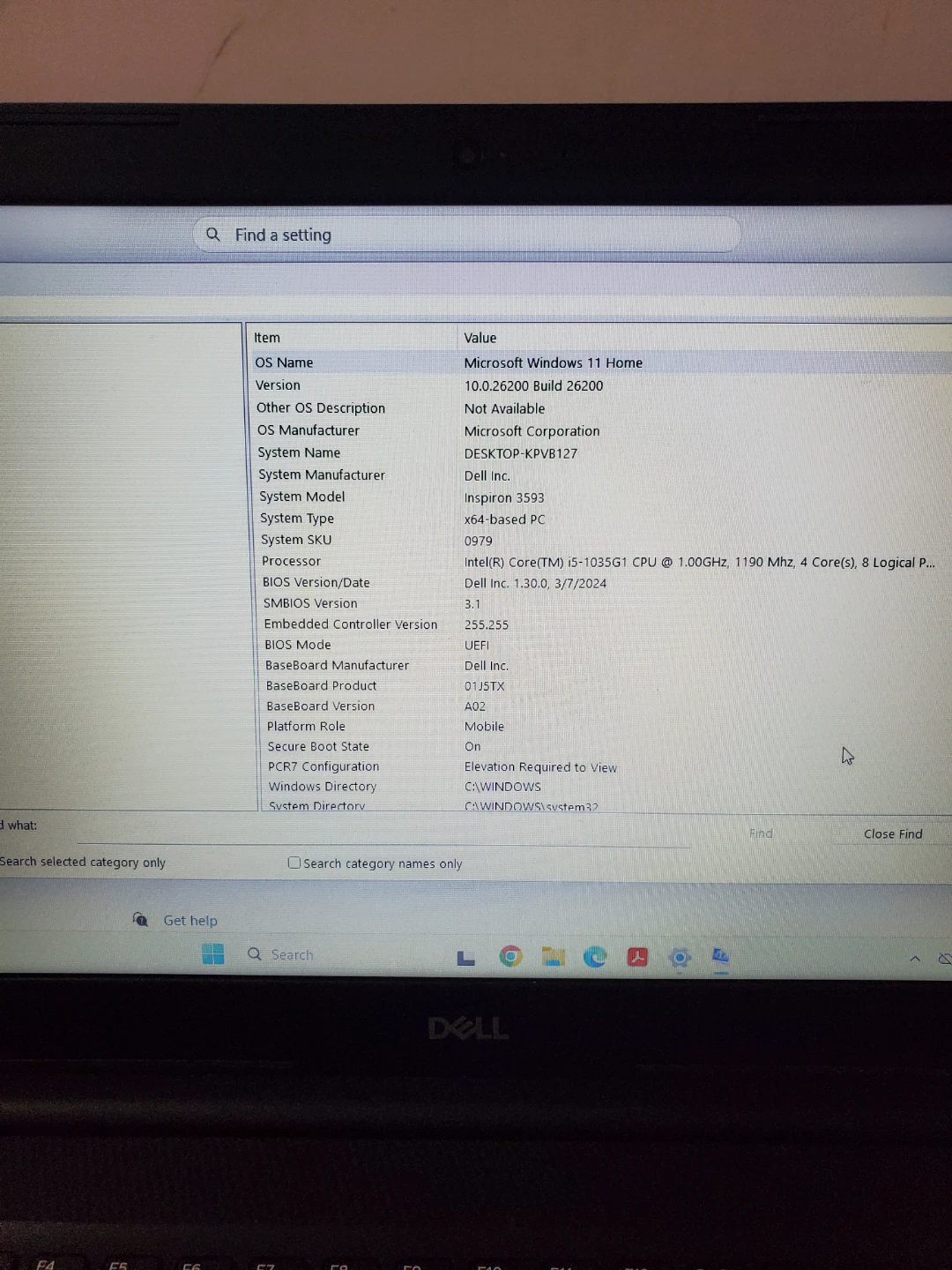Open the Get help link
Image resolution: width=952 pixels, height=1270 pixels.
pyautogui.click(x=190, y=920)
